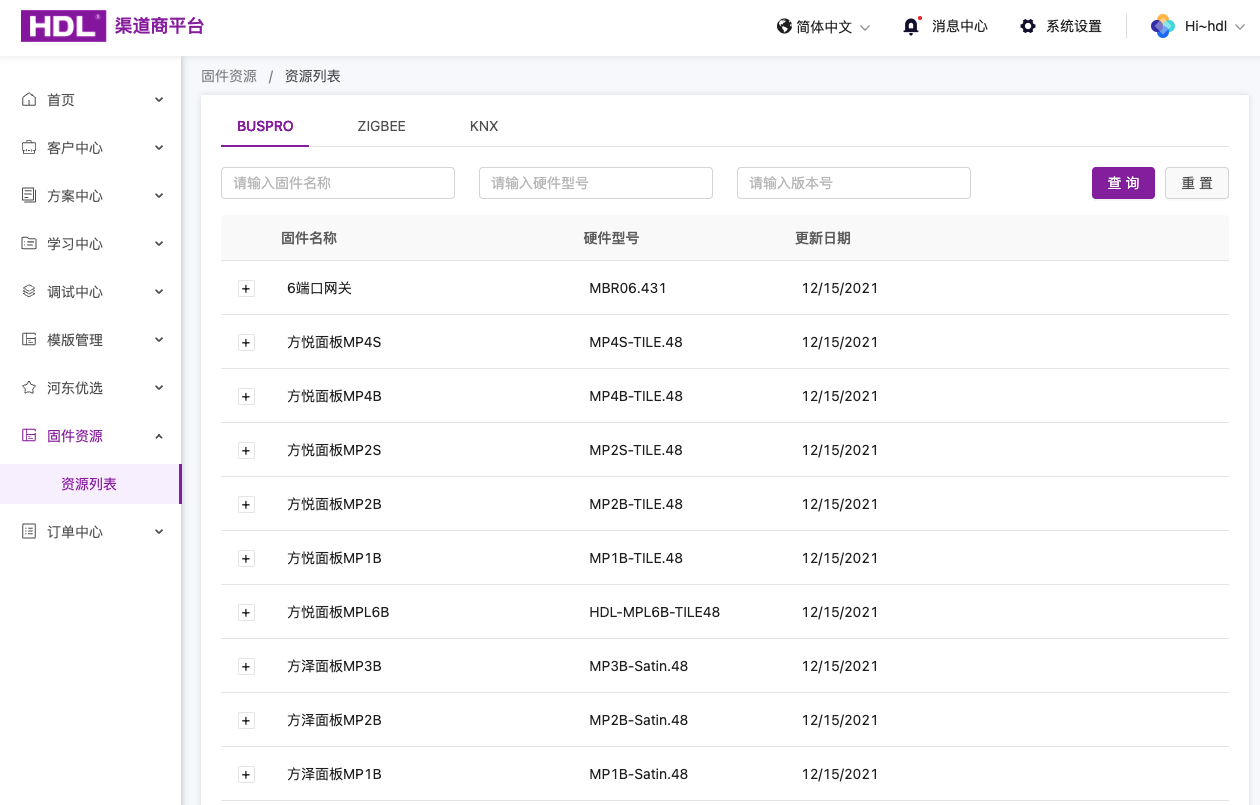Select the BUSPRO tab
Screen dimensions: 1260x805
pyautogui.click(x=265, y=127)
